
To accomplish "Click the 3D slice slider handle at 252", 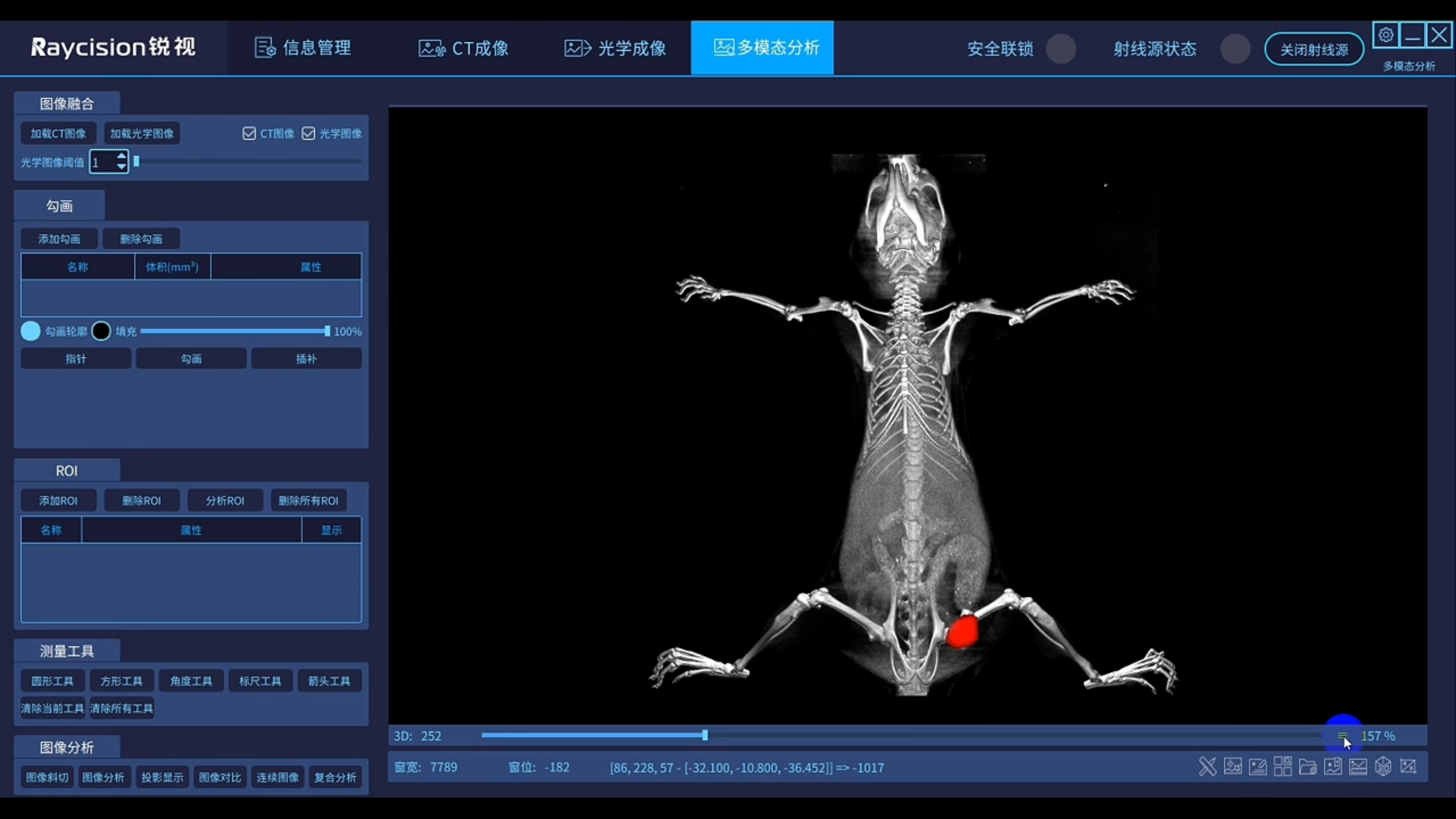I will tap(705, 735).
